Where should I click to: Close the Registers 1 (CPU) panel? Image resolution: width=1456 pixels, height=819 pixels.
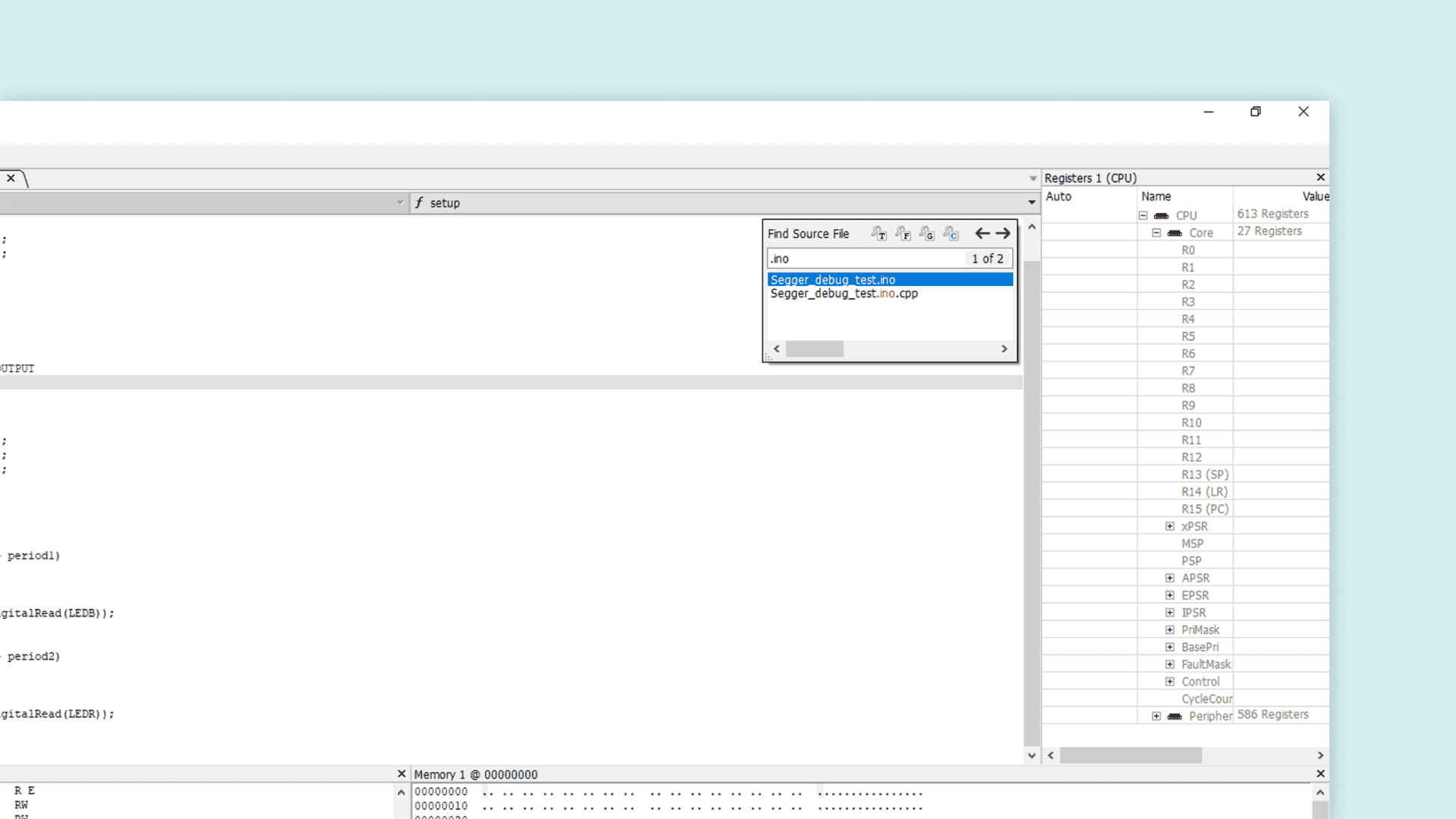tap(1320, 177)
